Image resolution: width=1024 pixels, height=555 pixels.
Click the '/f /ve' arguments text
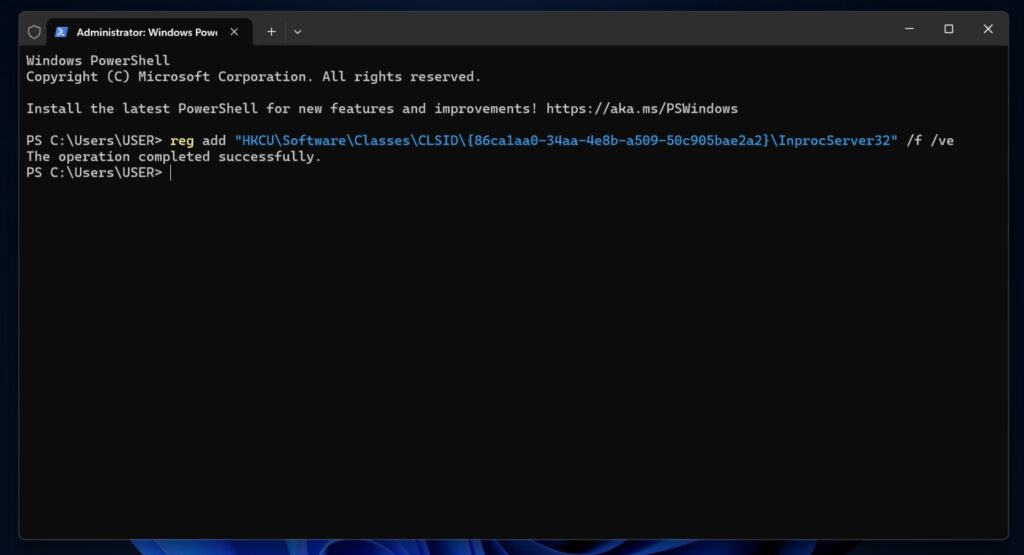930,140
